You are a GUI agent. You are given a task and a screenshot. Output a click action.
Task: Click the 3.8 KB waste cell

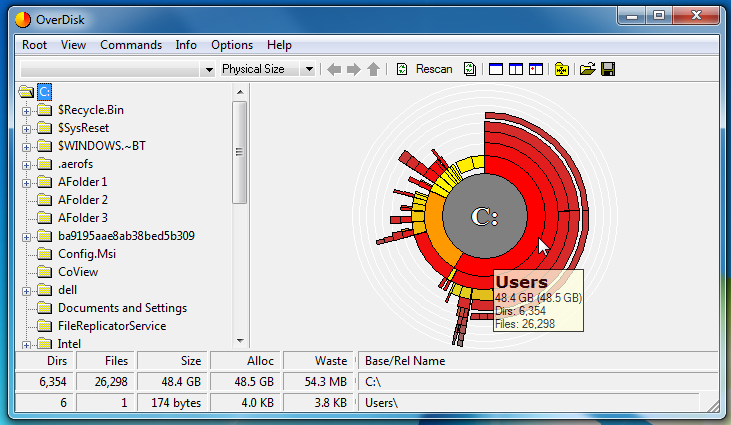318,403
